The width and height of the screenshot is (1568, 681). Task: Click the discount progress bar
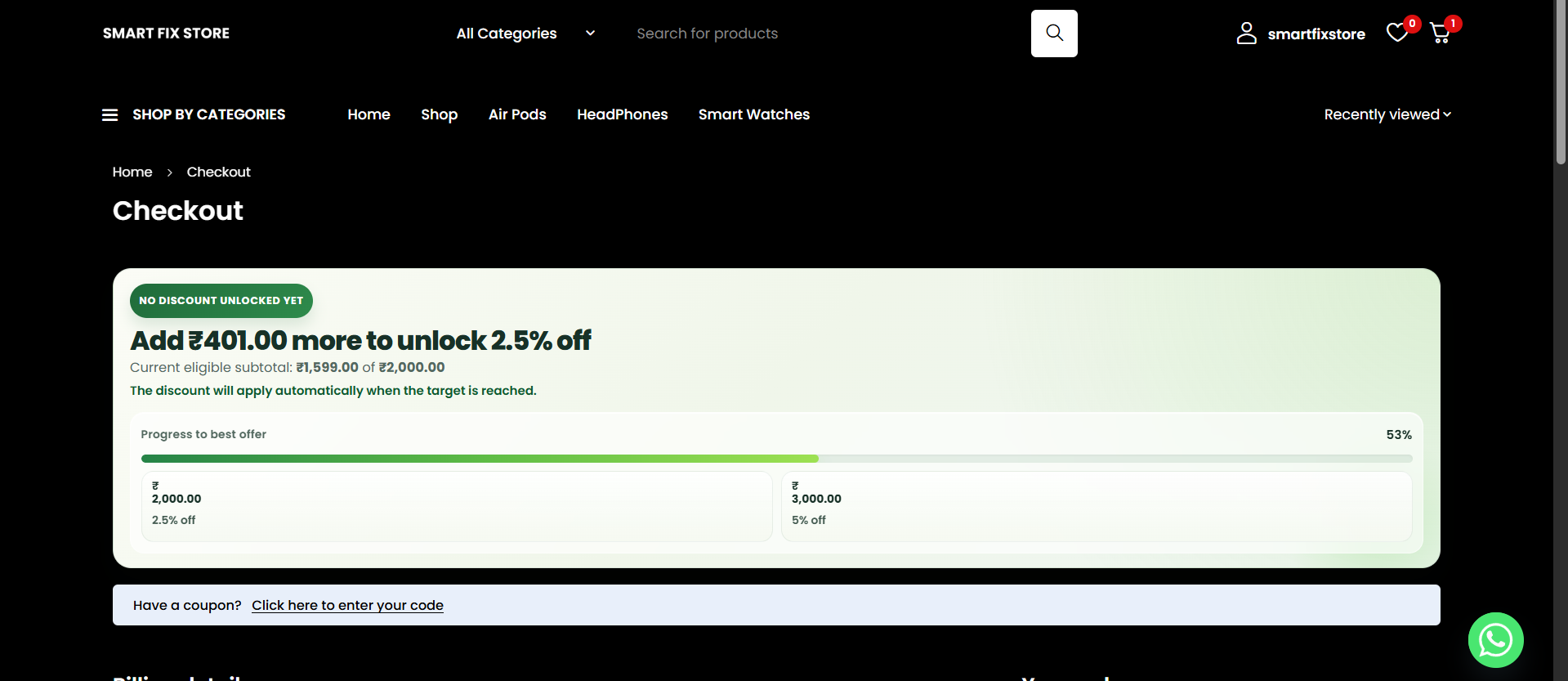click(776, 459)
